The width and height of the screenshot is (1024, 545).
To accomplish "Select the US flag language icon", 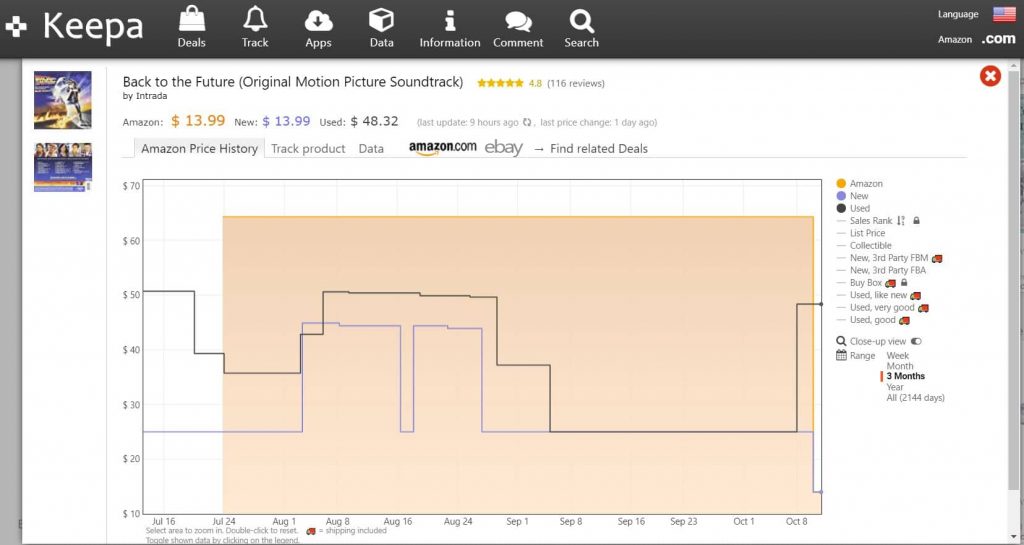I will coord(1004,14).
